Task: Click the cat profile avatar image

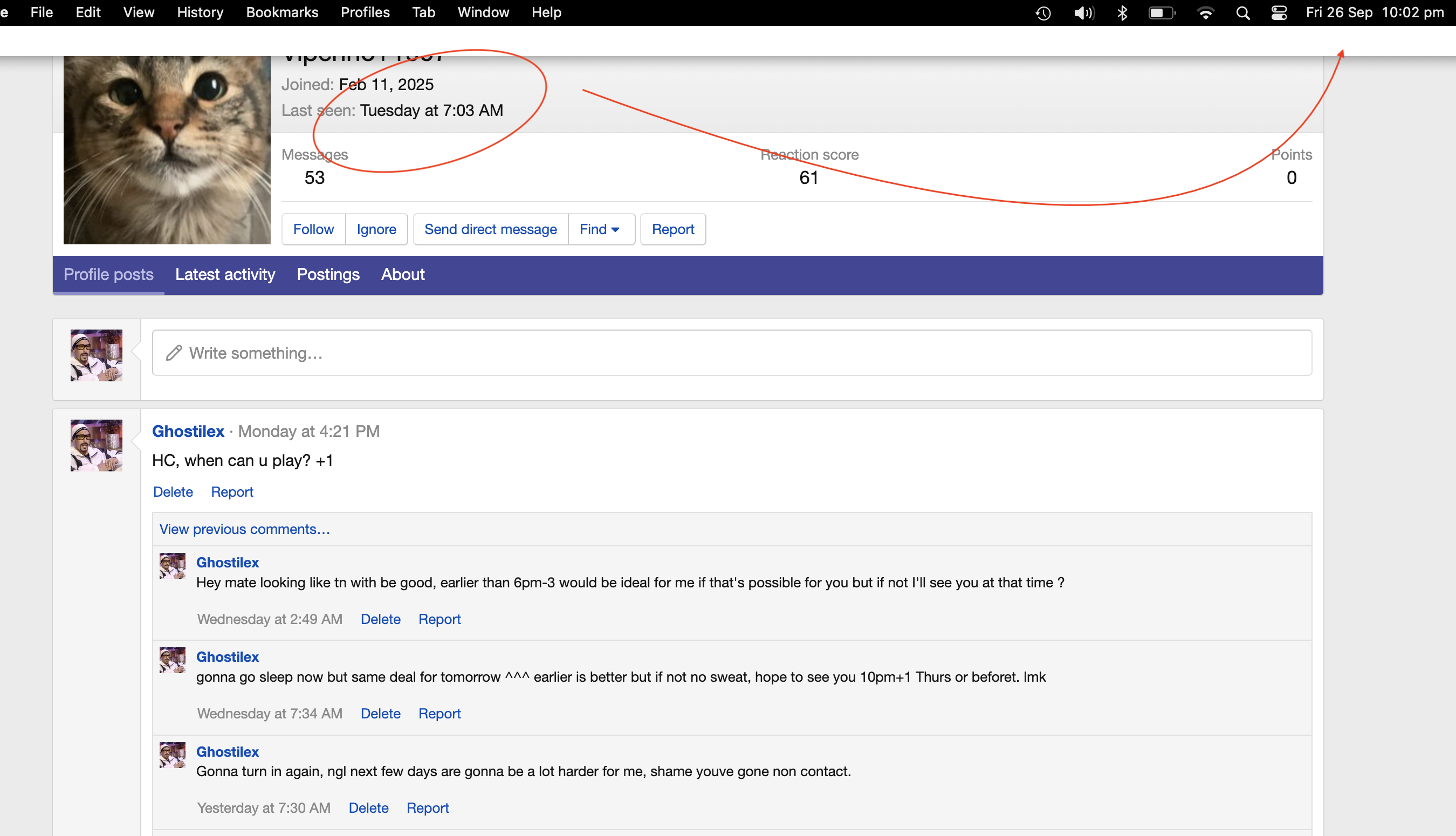Action: [167, 149]
